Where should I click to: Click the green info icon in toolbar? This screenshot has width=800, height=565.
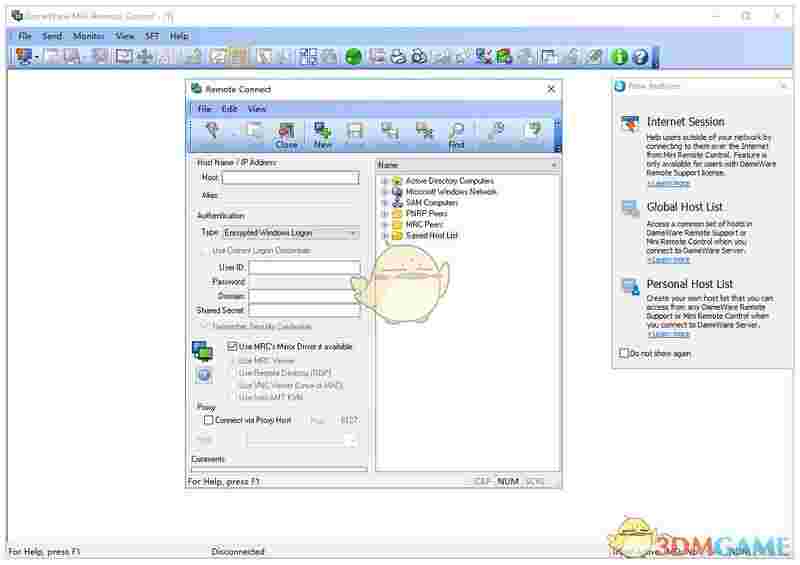coord(619,56)
